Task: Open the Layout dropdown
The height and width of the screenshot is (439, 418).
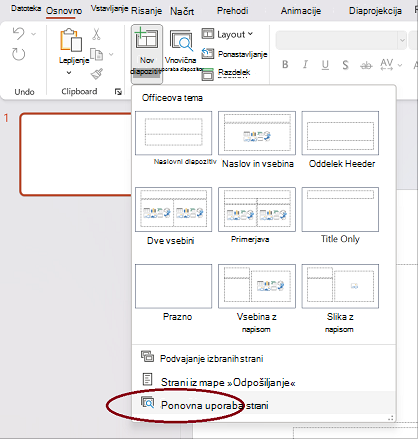Action: click(227, 34)
